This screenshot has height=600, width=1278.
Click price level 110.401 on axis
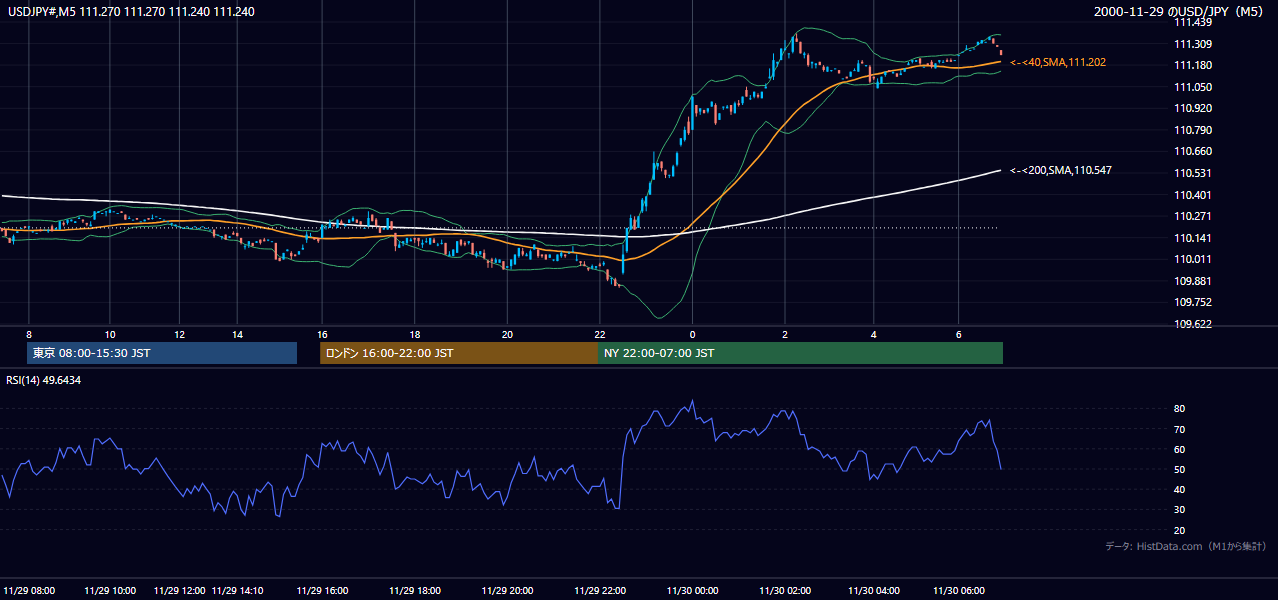(1193, 195)
